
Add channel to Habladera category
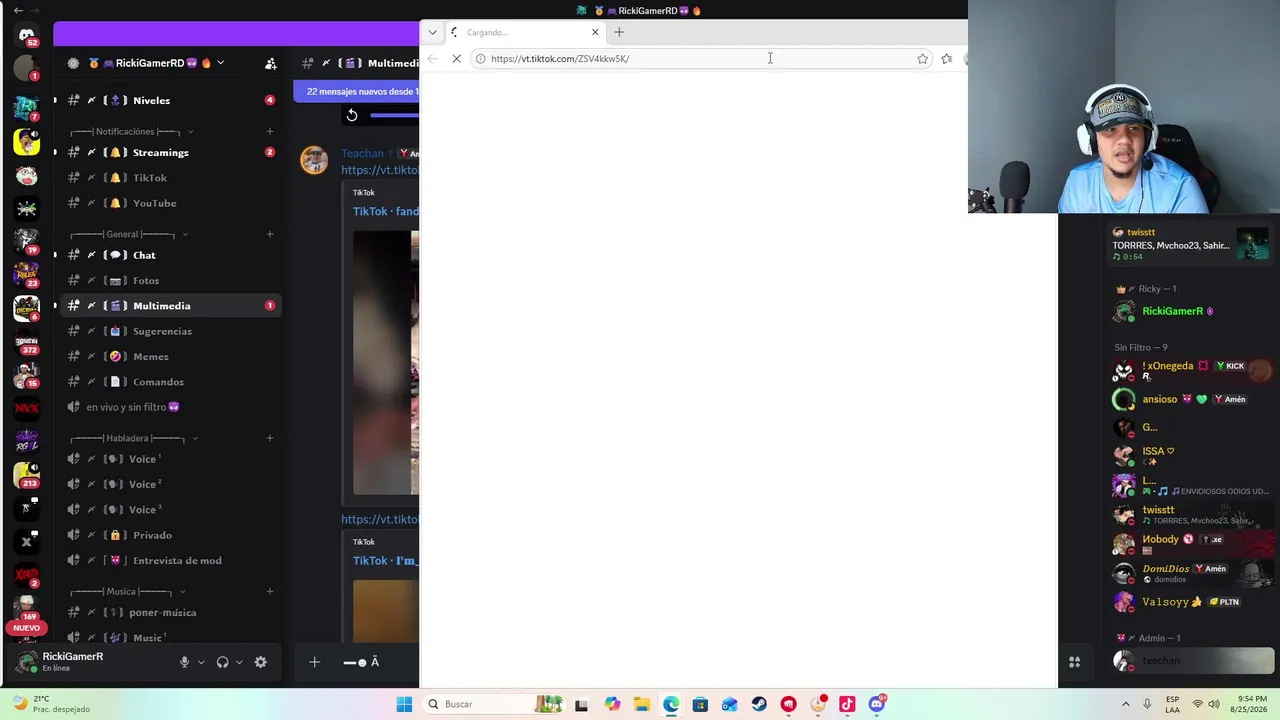pos(270,438)
